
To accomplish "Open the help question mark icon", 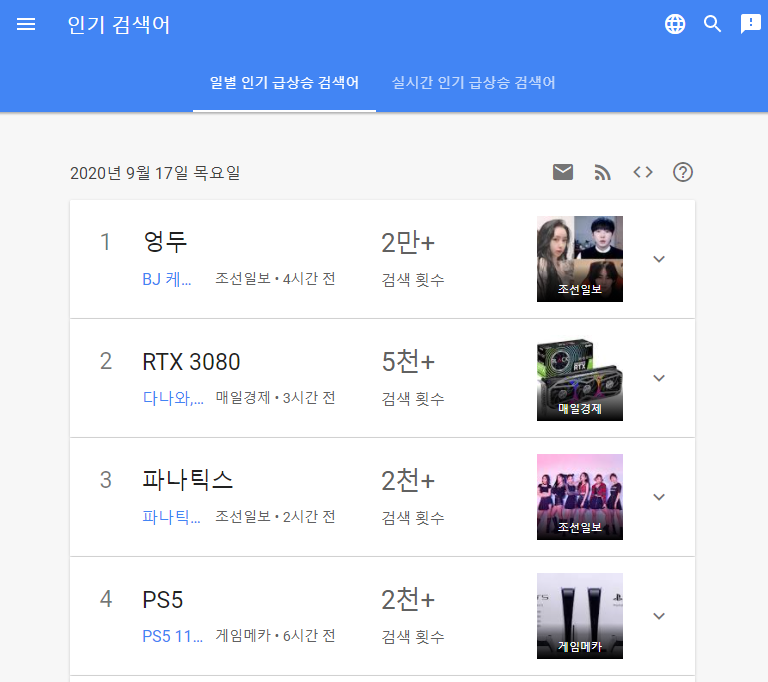I will pyautogui.click(x=683, y=172).
